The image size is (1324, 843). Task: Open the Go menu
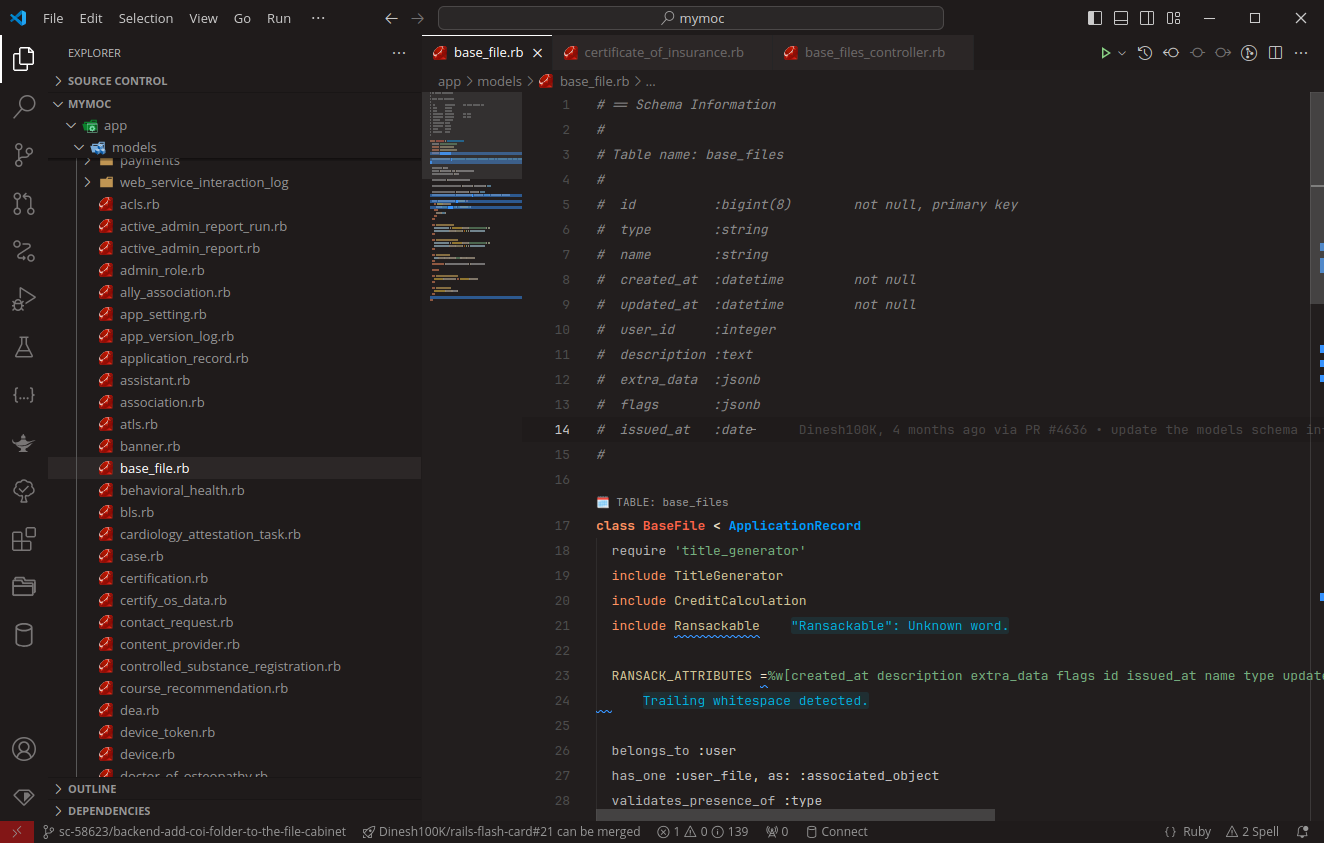(x=242, y=18)
